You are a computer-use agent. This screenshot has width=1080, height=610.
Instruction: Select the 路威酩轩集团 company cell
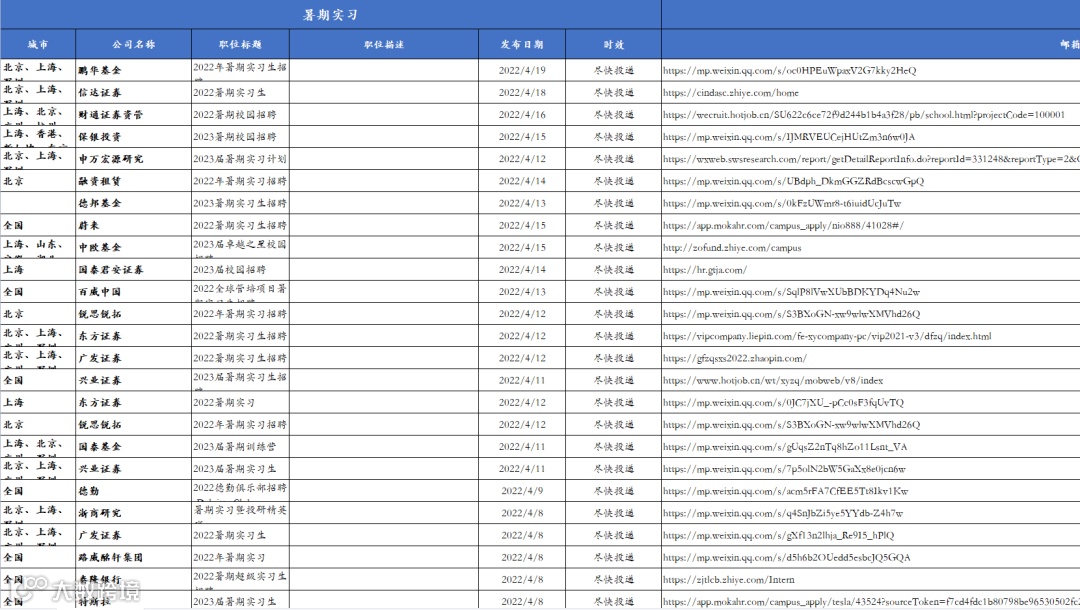pyautogui.click(x=134, y=558)
